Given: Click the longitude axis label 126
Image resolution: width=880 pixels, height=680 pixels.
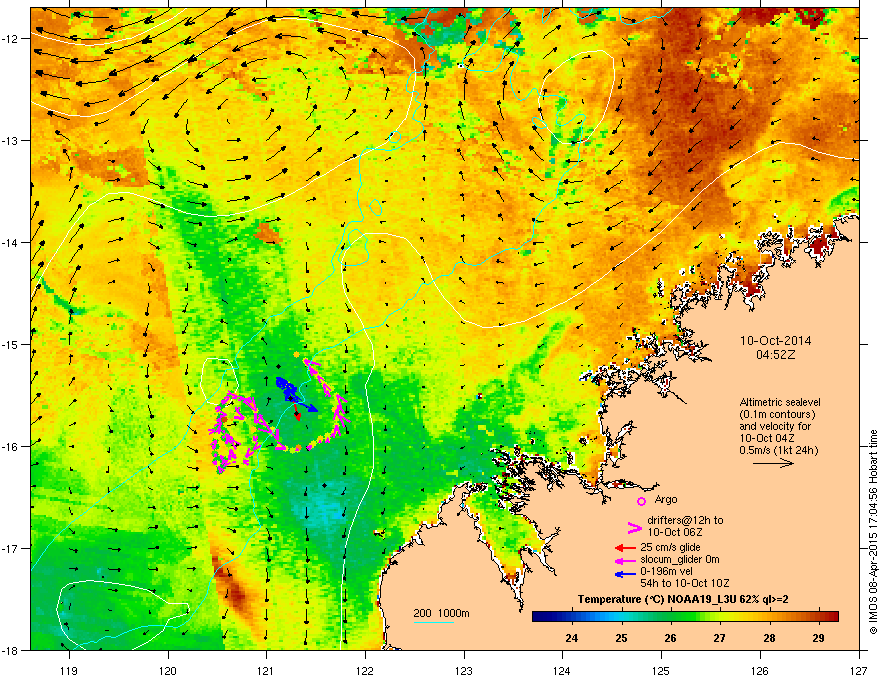Looking at the screenshot, I should click(x=760, y=670).
